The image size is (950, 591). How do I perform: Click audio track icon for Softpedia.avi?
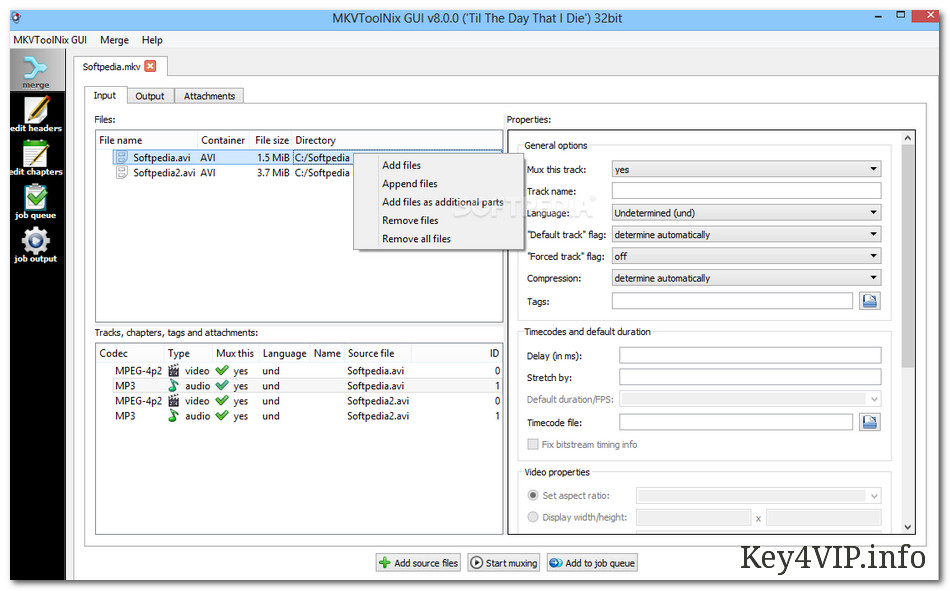point(174,386)
